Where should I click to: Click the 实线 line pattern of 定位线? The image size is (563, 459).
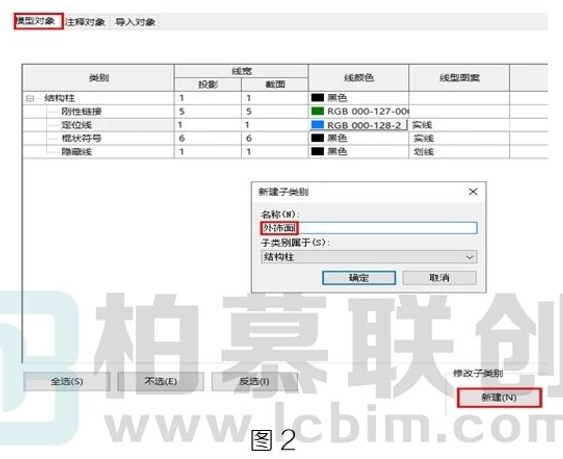(x=422, y=125)
